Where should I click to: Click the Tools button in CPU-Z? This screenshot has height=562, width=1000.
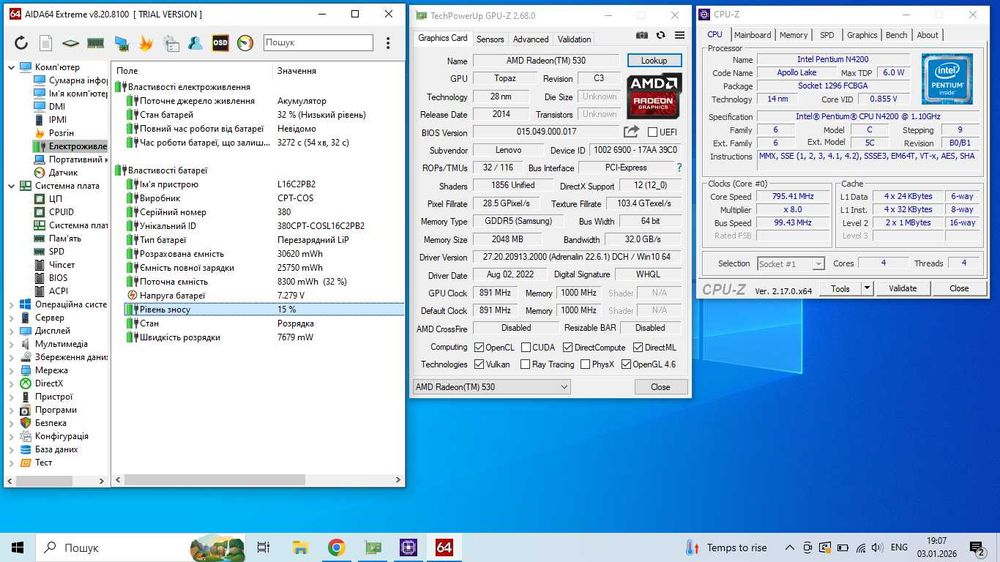[840, 288]
